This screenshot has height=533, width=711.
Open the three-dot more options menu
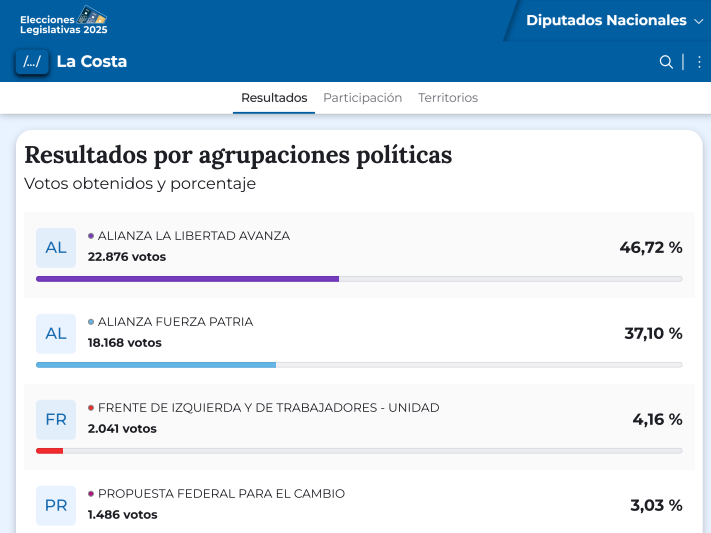(699, 62)
